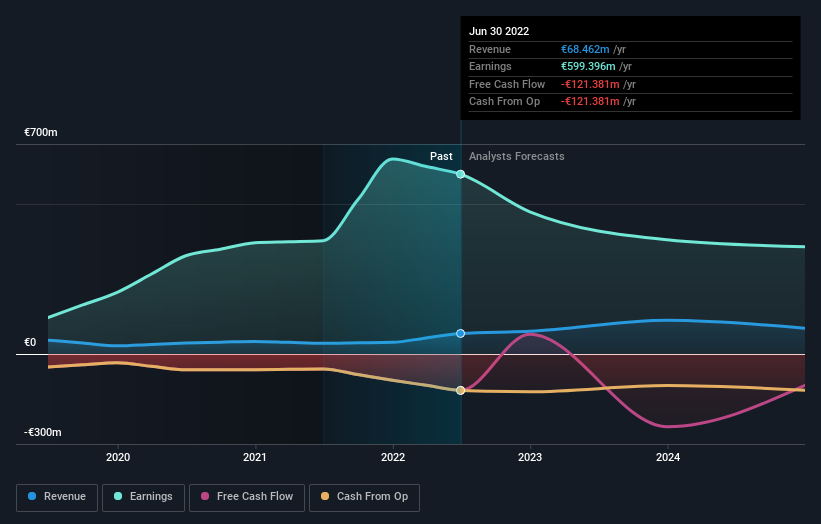Toggle the Revenue legend series
821x524 pixels.
[57, 497]
